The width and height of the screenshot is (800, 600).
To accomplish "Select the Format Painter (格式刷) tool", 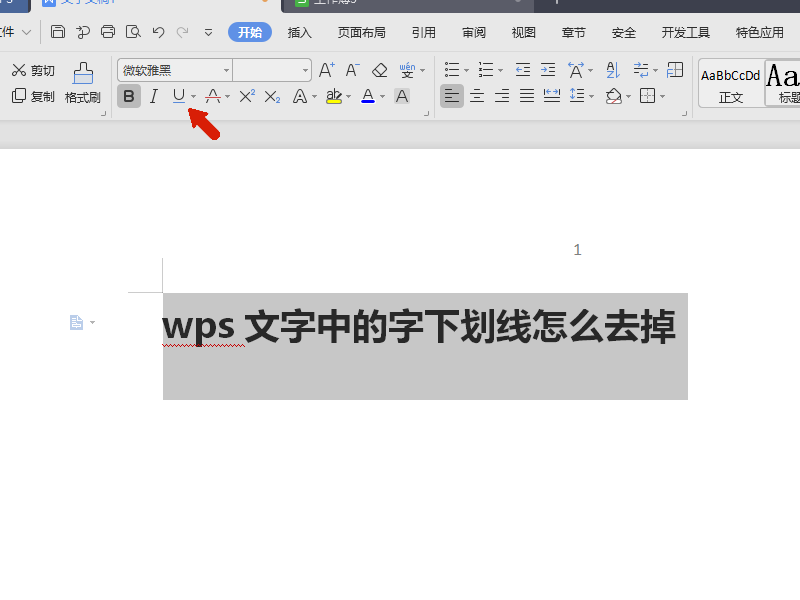I will [83, 83].
